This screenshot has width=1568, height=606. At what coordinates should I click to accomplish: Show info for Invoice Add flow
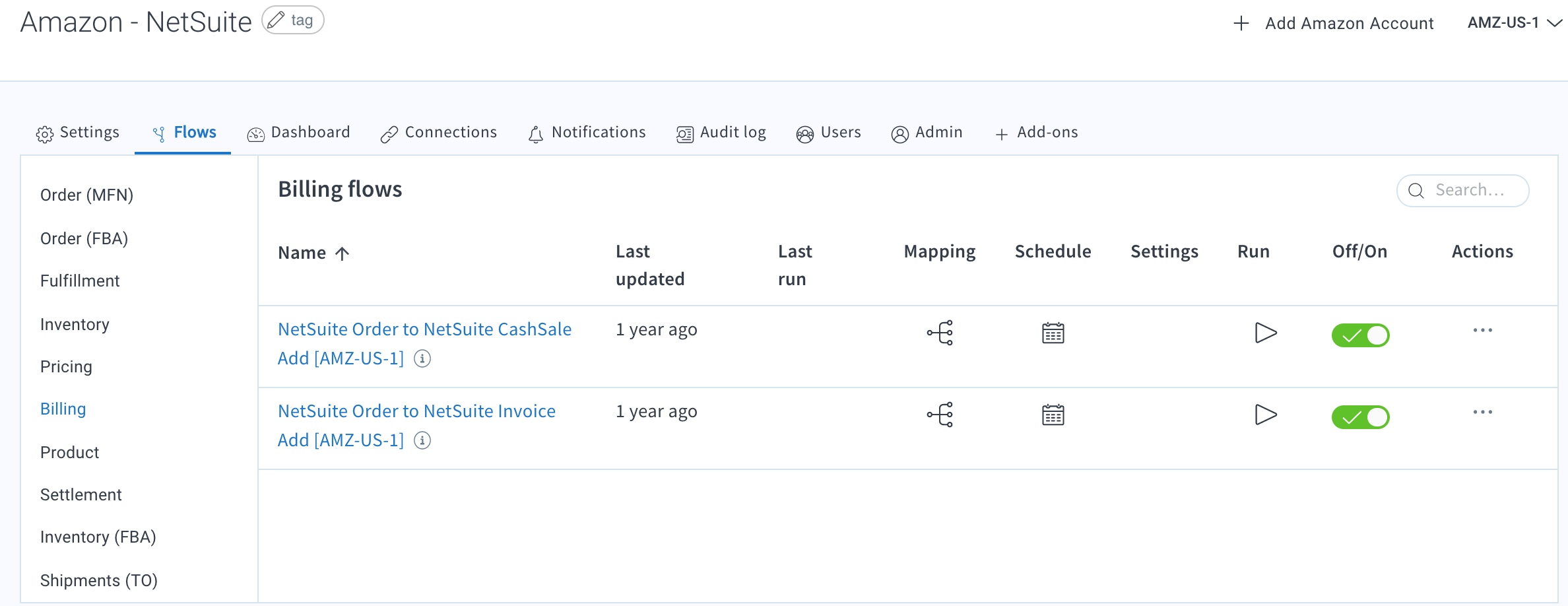coord(422,440)
